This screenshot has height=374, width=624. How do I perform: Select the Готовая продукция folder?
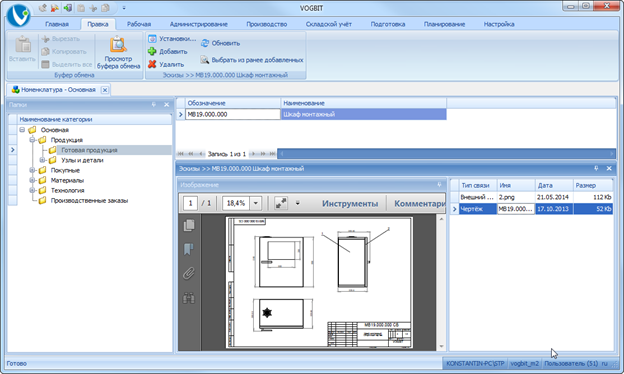[x=89, y=150]
